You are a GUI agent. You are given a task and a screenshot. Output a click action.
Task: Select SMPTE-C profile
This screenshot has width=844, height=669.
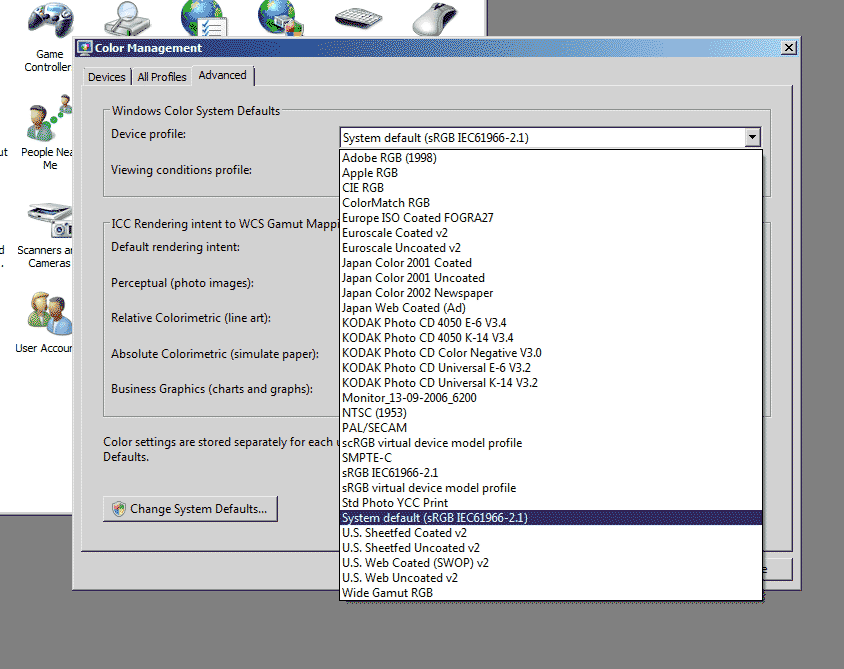551,458
